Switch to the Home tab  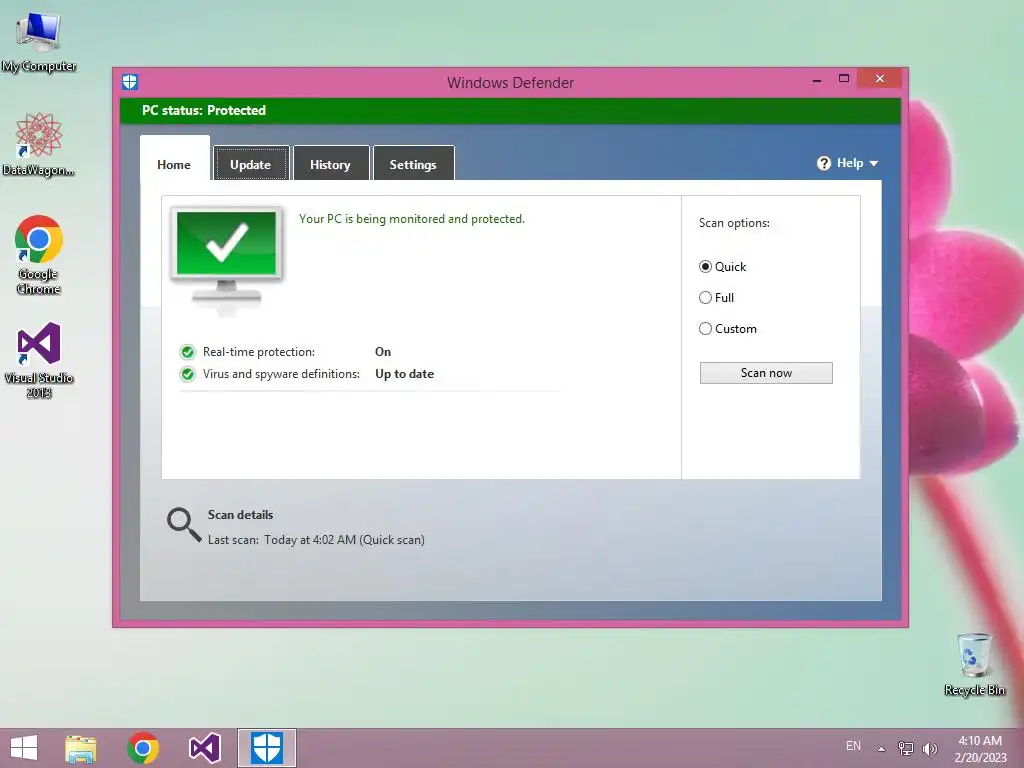click(174, 165)
